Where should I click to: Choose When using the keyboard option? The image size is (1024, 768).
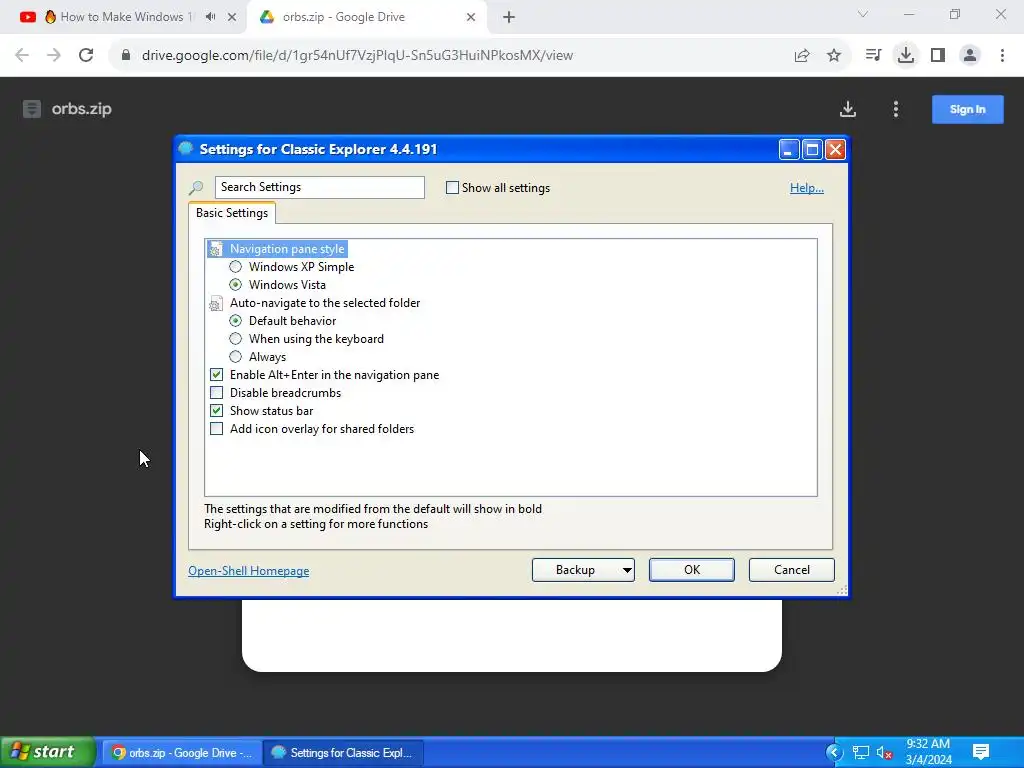pyautogui.click(x=235, y=339)
